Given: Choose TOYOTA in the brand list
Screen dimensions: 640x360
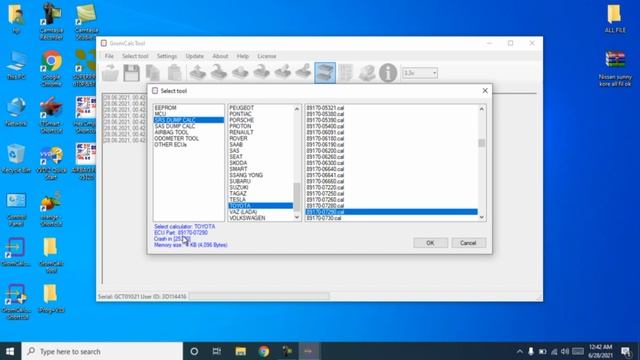Looking at the screenshot, I should pos(260,206).
